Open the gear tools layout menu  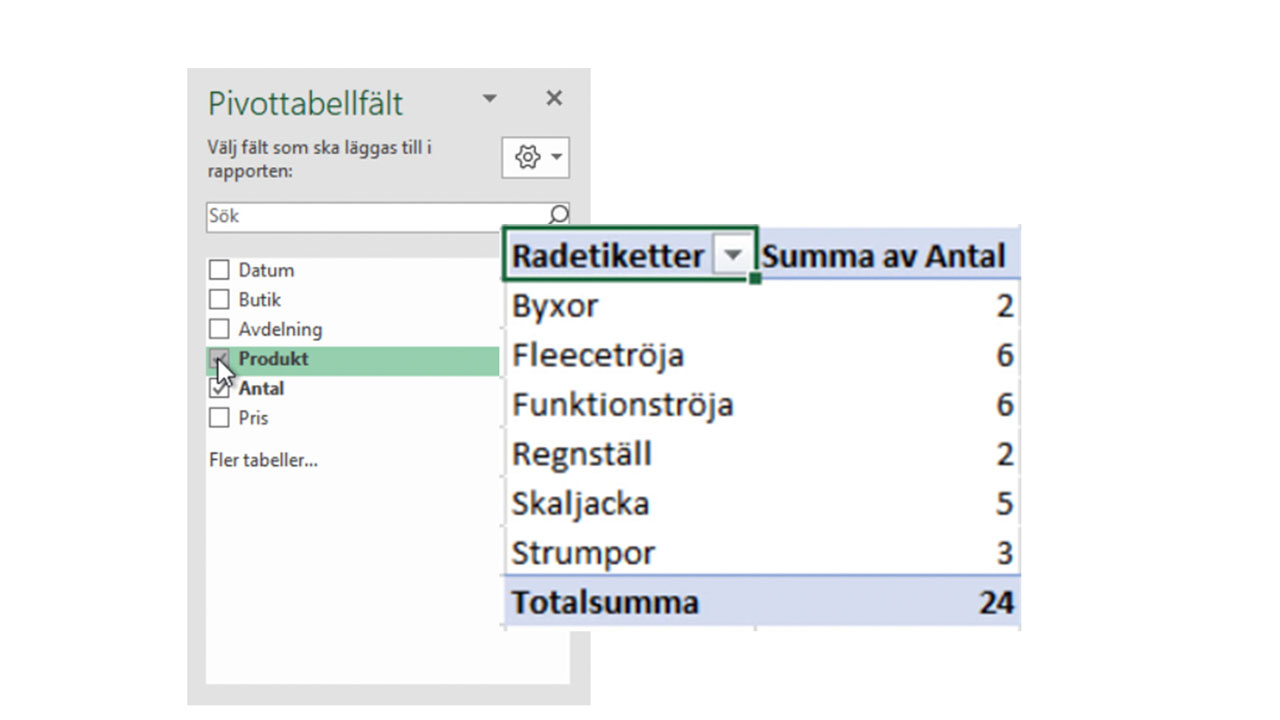[x=535, y=158]
